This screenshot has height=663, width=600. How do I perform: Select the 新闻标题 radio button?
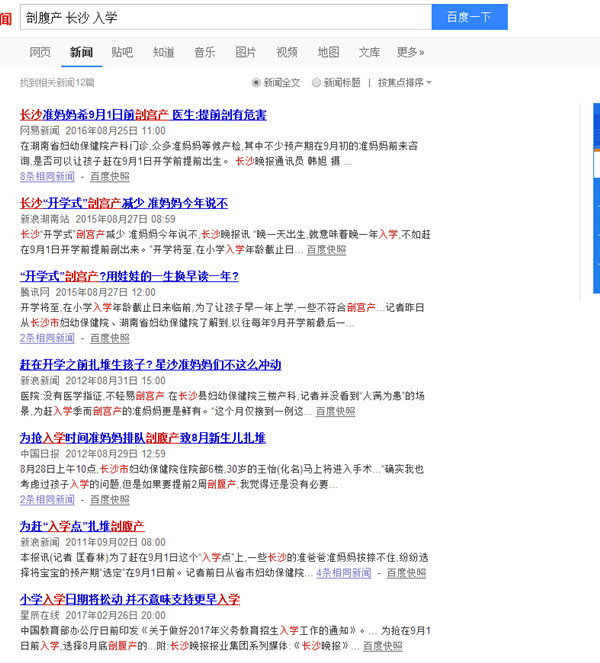316,82
